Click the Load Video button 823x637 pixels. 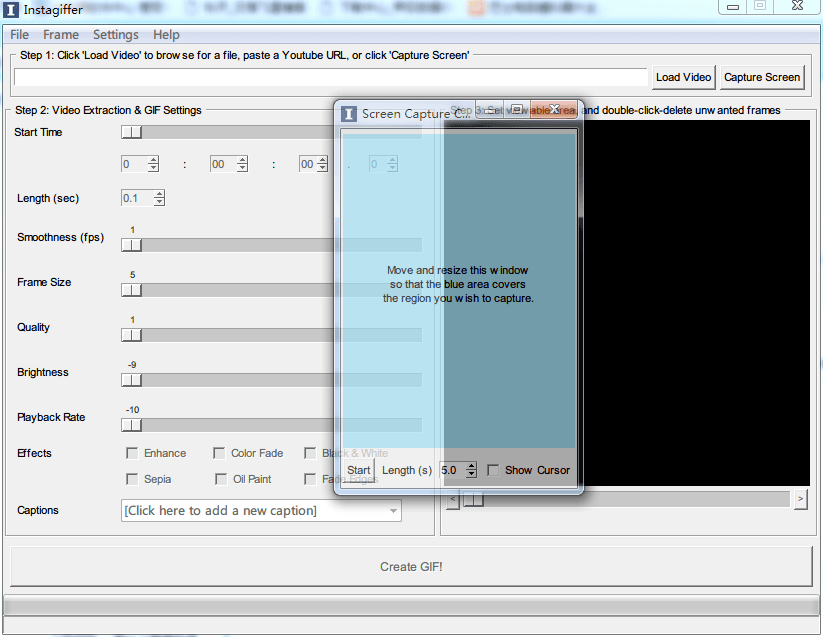[683, 77]
